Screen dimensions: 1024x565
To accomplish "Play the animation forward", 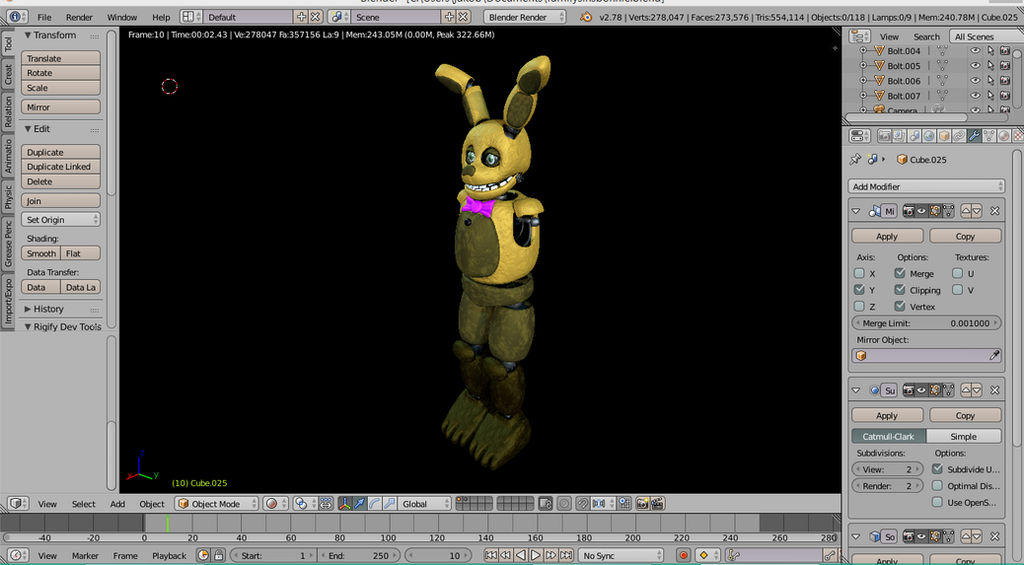I will coord(536,555).
